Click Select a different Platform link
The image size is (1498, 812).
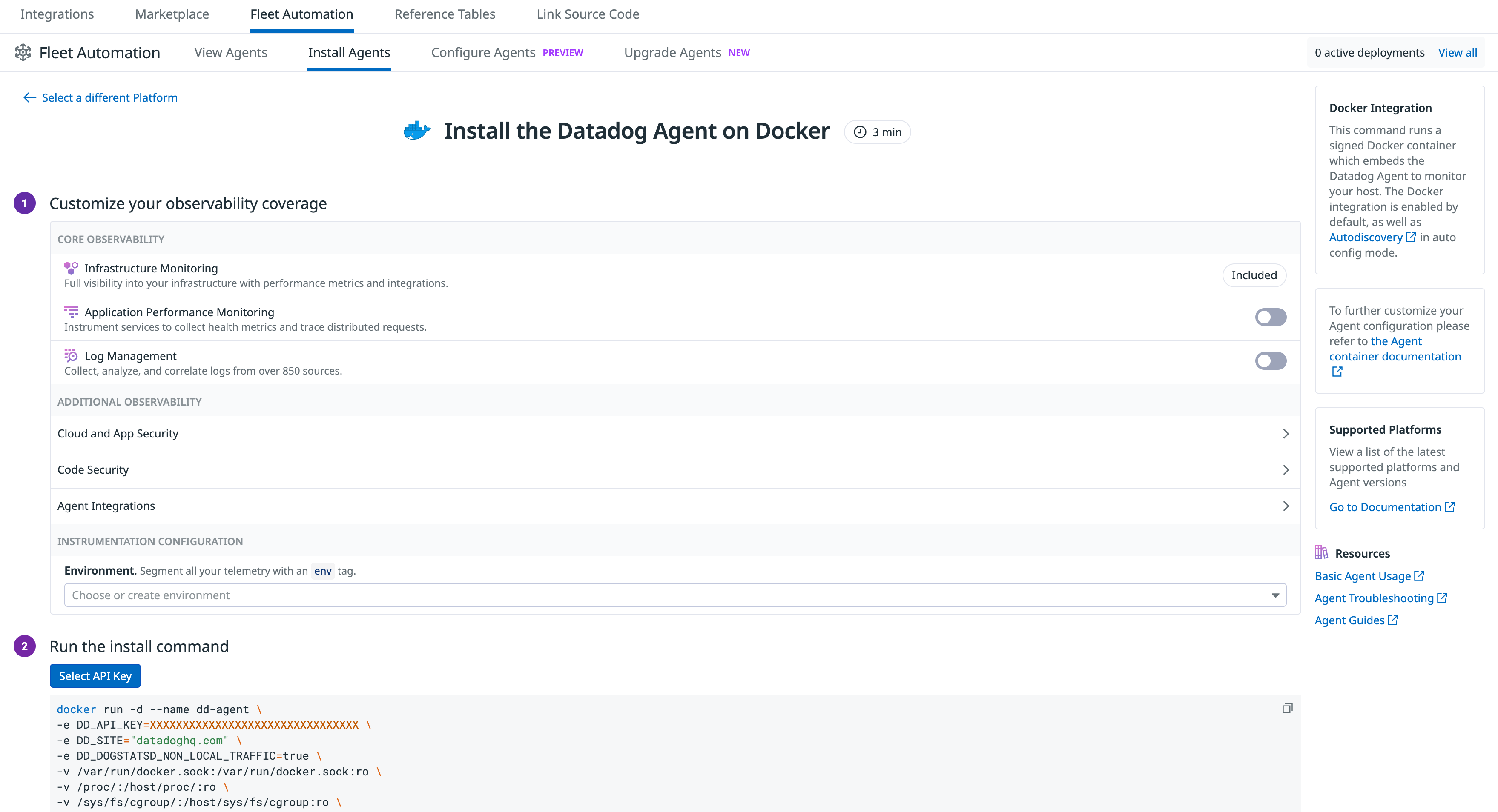109,97
